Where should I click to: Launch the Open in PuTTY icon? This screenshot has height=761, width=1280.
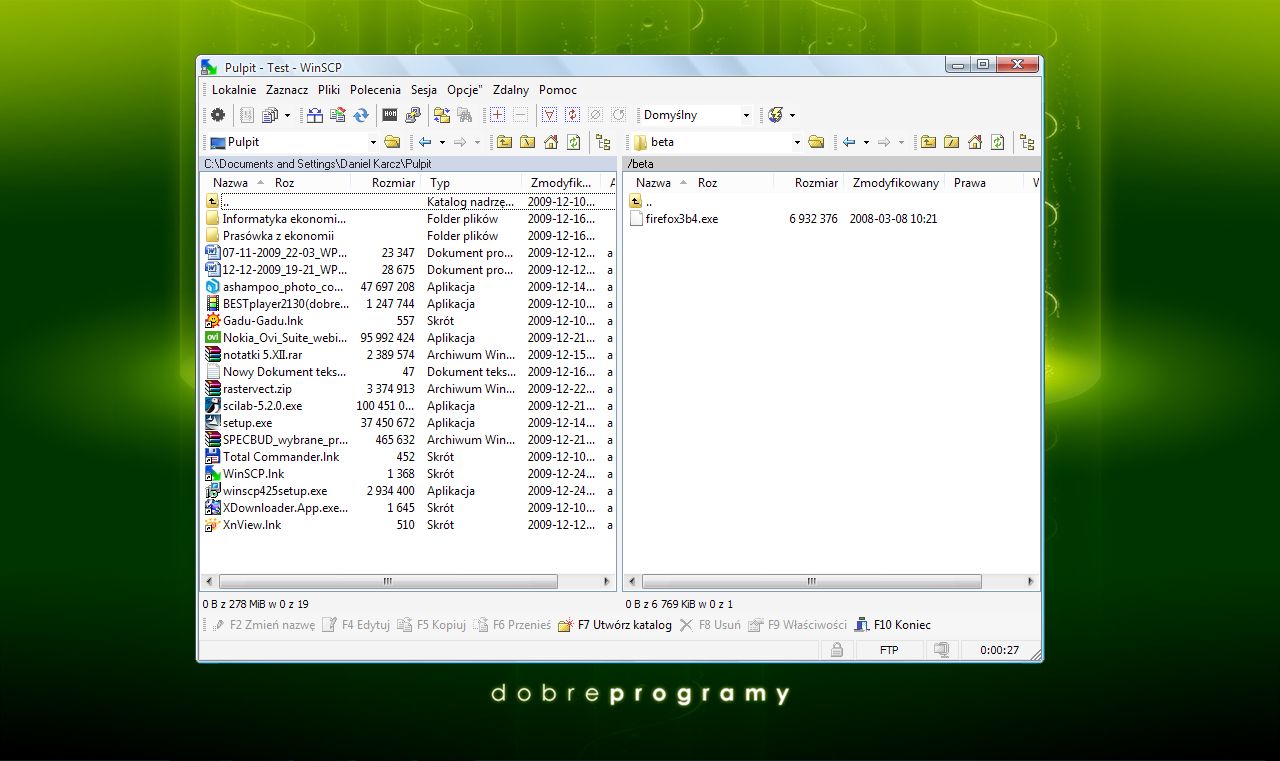[x=412, y=115]
